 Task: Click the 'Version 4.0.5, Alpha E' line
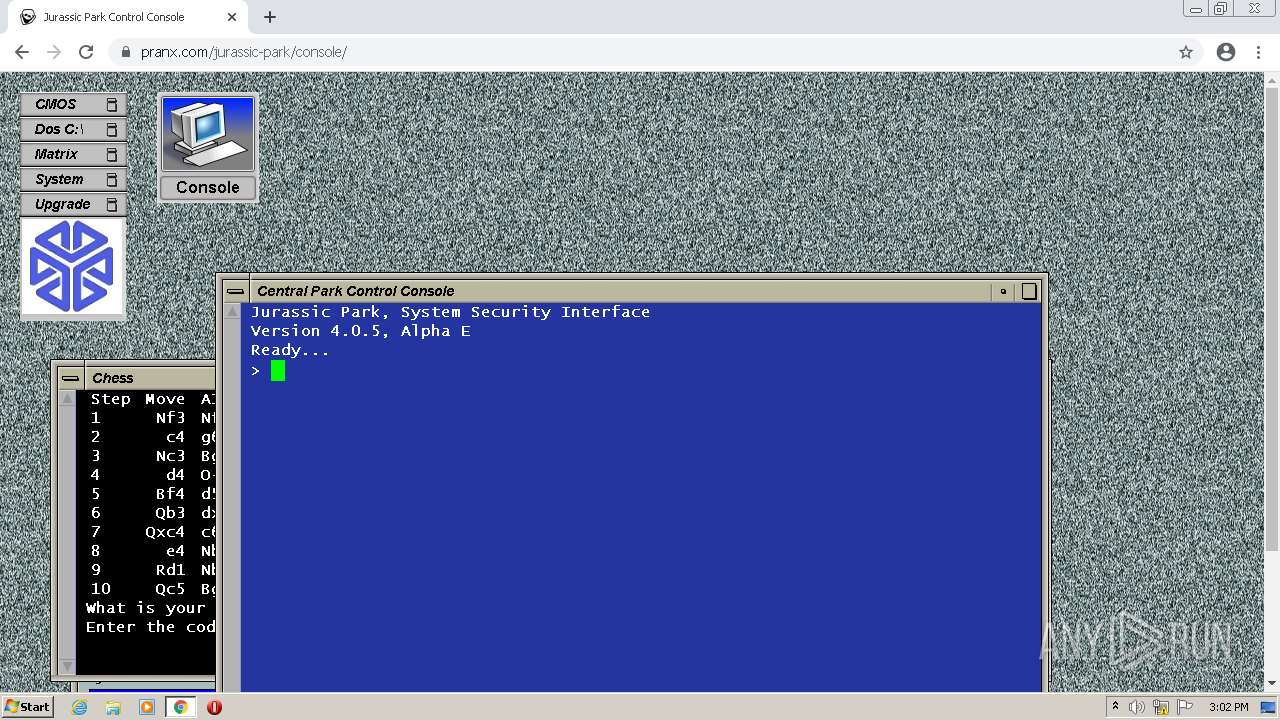[360, 331]
